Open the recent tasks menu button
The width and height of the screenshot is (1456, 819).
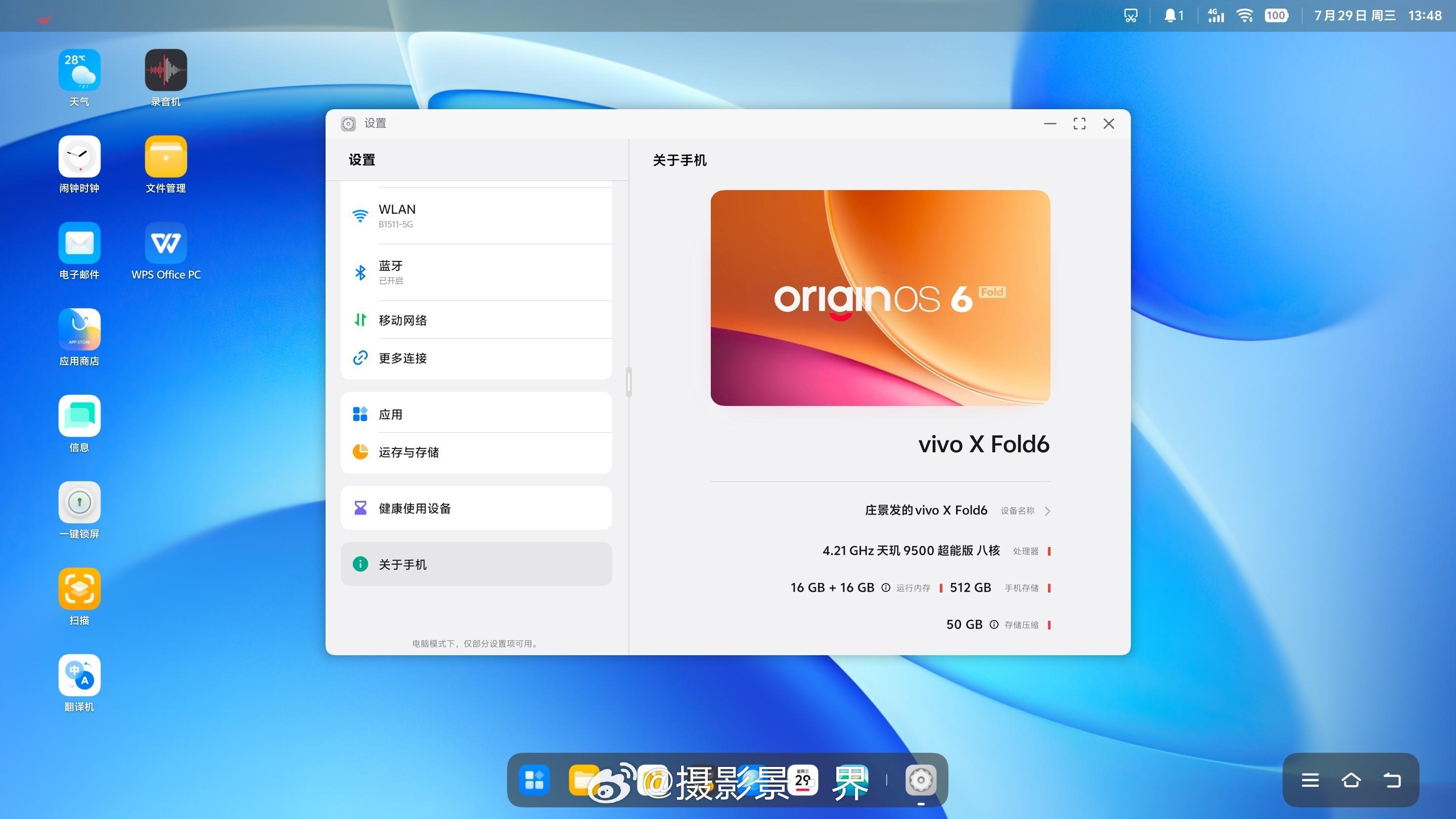click(1310, 781)
